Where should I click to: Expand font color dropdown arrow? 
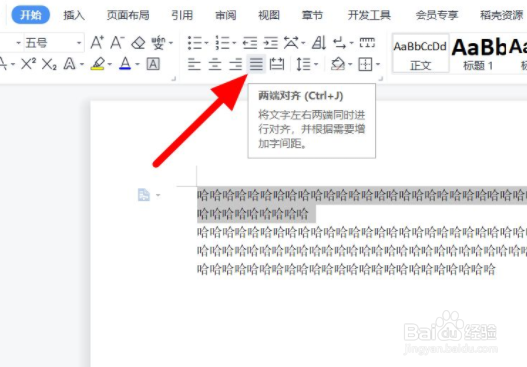(137, 64)
